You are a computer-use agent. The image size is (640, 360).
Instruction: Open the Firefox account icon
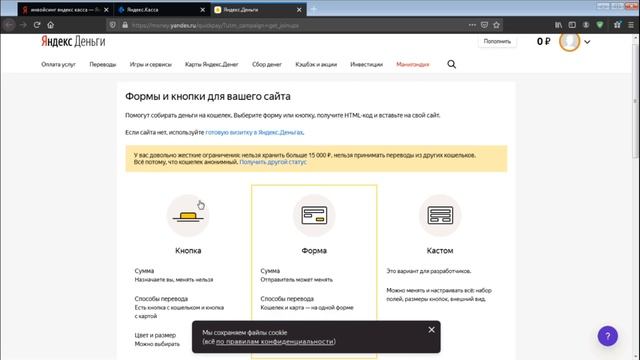586,25
